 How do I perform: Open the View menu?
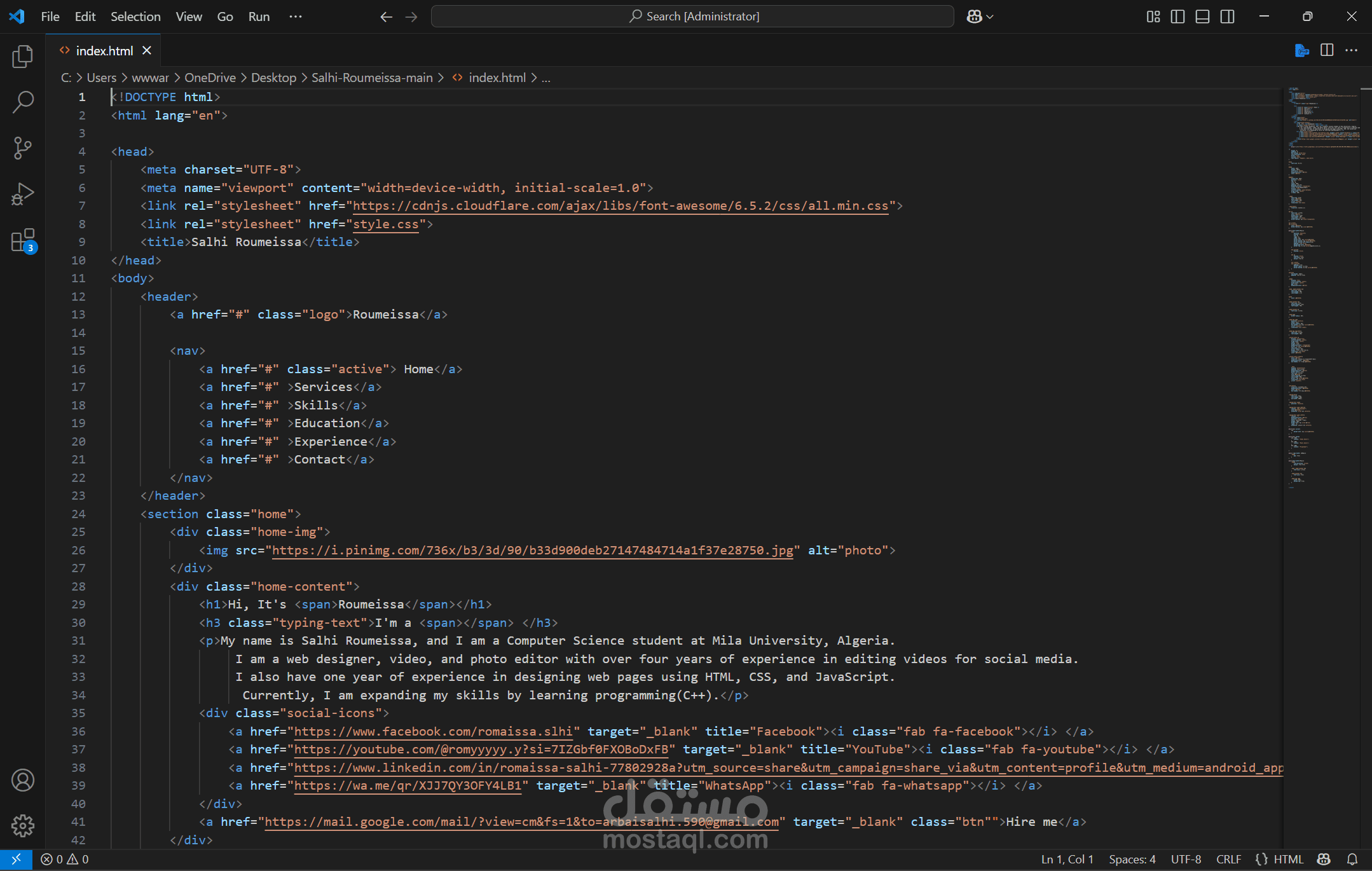click(x=189, y=17)
